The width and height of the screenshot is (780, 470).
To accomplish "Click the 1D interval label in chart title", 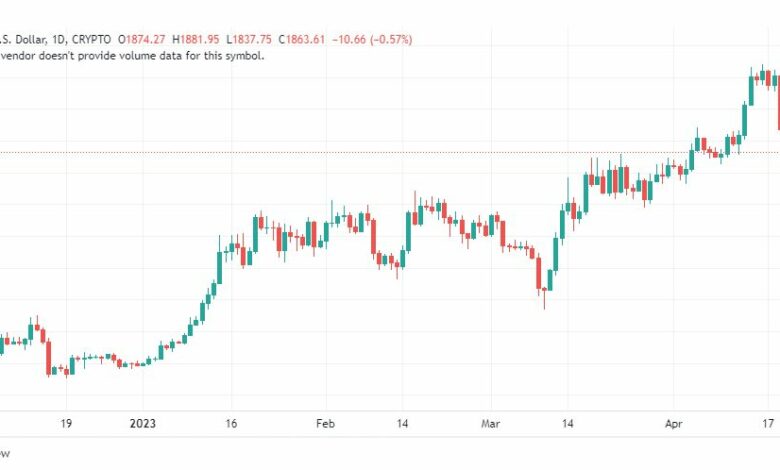I will 59,39.
